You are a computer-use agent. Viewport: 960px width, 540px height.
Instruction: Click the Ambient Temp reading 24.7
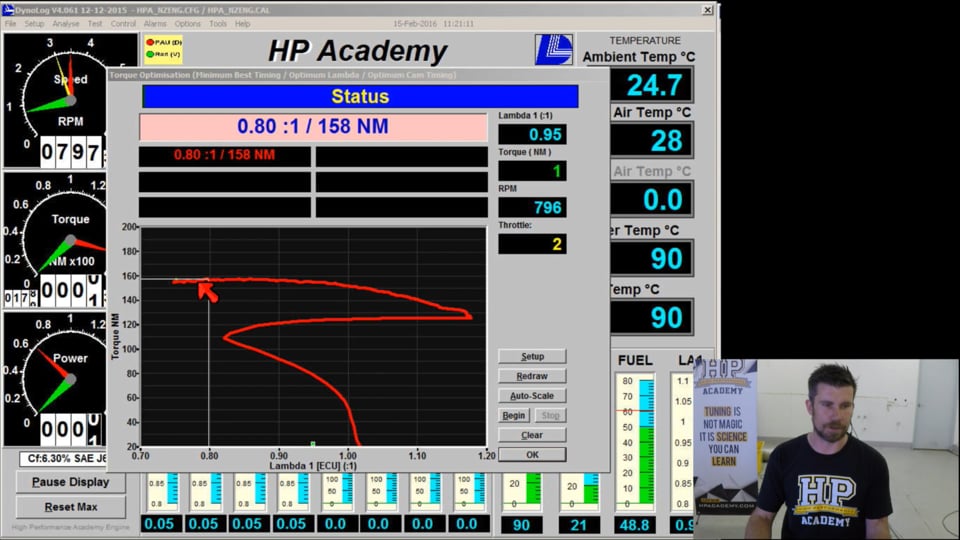[x=652, y=85]
